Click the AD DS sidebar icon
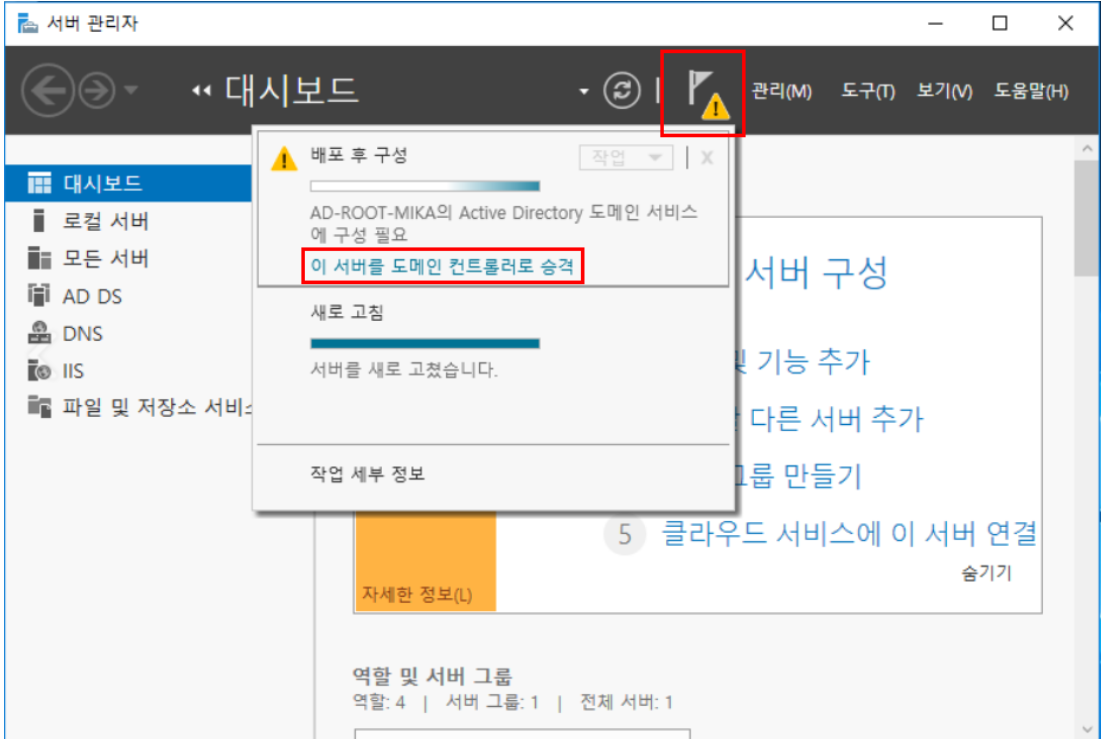1103x740 pixels. (x=39, y=295)
